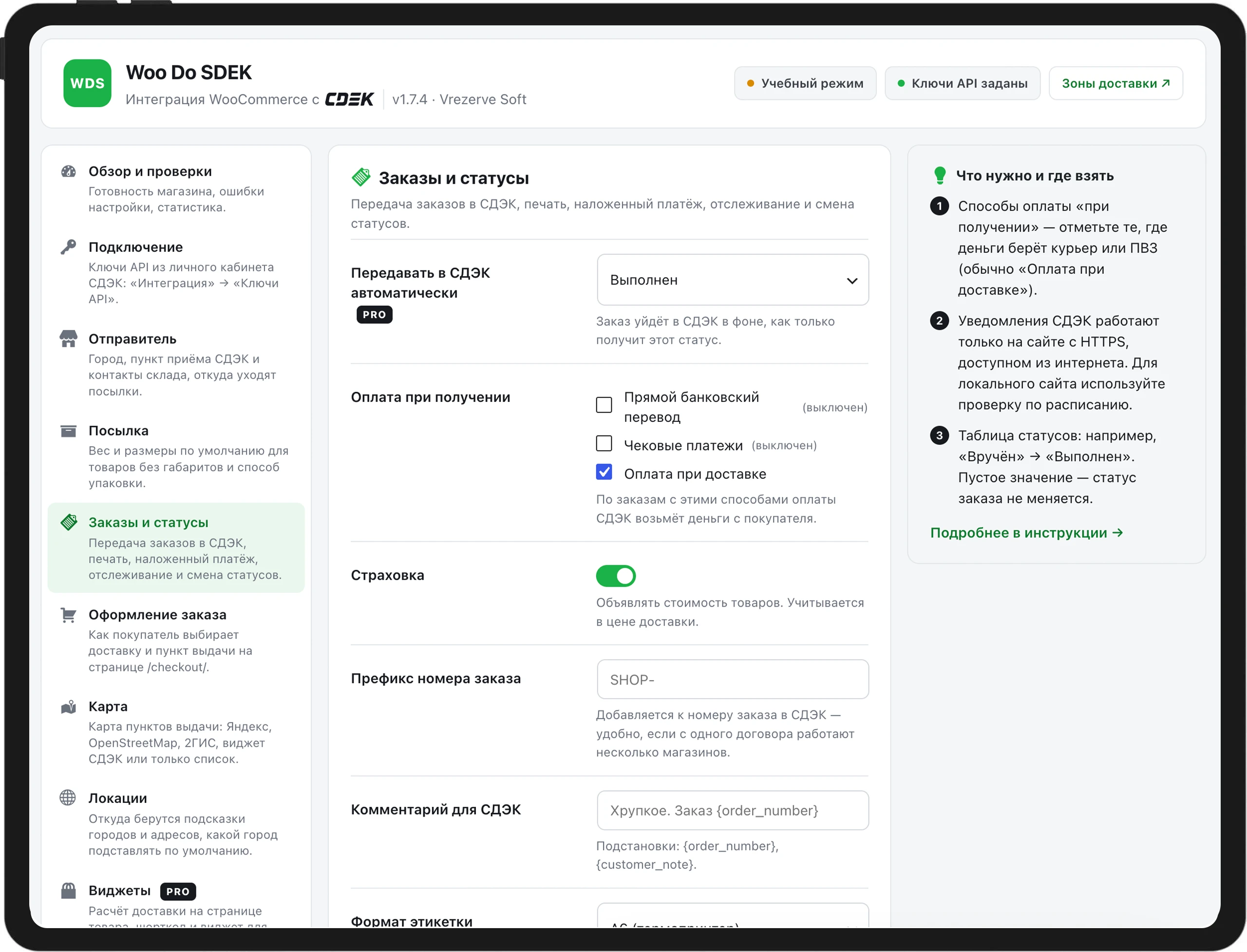Check the Чековые платежи checkbox

[x=604, y=444]
